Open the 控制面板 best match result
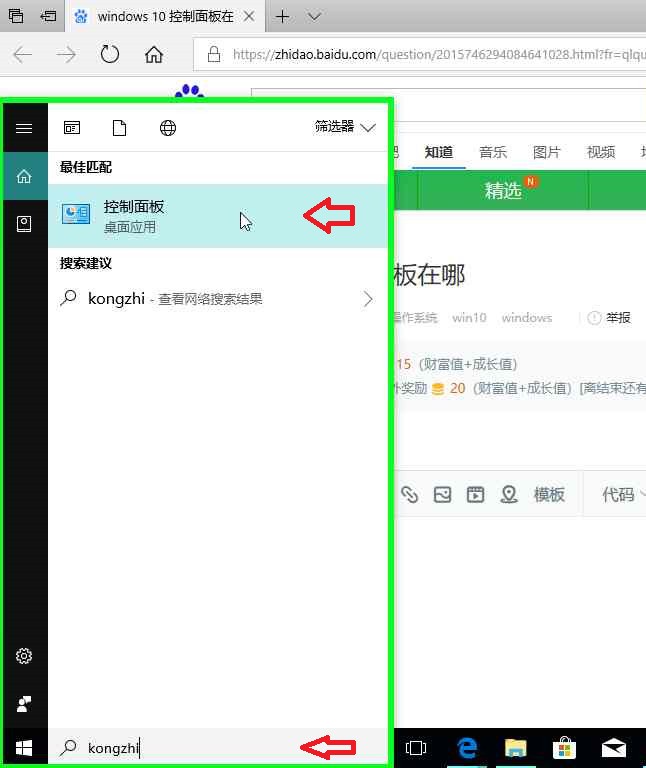Screen dimensions: 646x768 click(x=218, y=216)
